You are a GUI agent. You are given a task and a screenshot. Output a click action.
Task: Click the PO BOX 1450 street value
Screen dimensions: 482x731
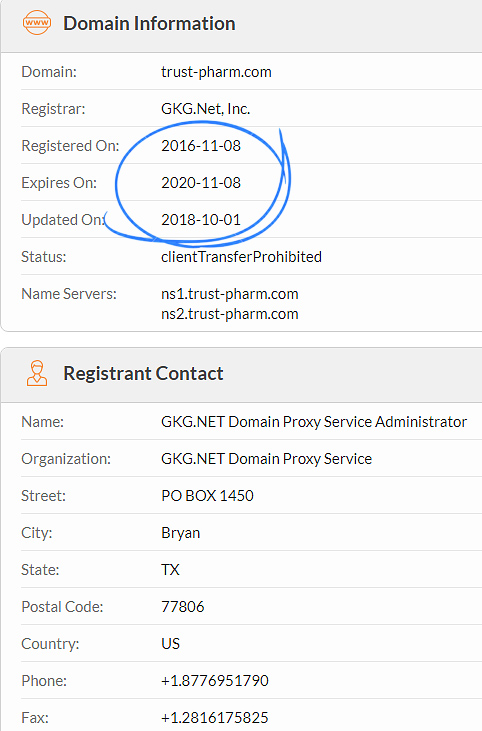coord(207,496)
